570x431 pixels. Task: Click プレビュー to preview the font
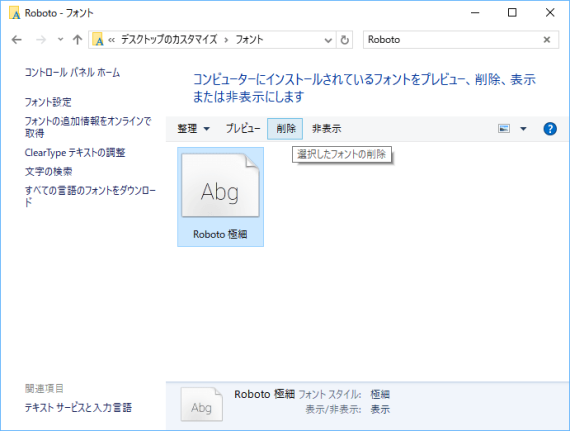coord(243,129)
